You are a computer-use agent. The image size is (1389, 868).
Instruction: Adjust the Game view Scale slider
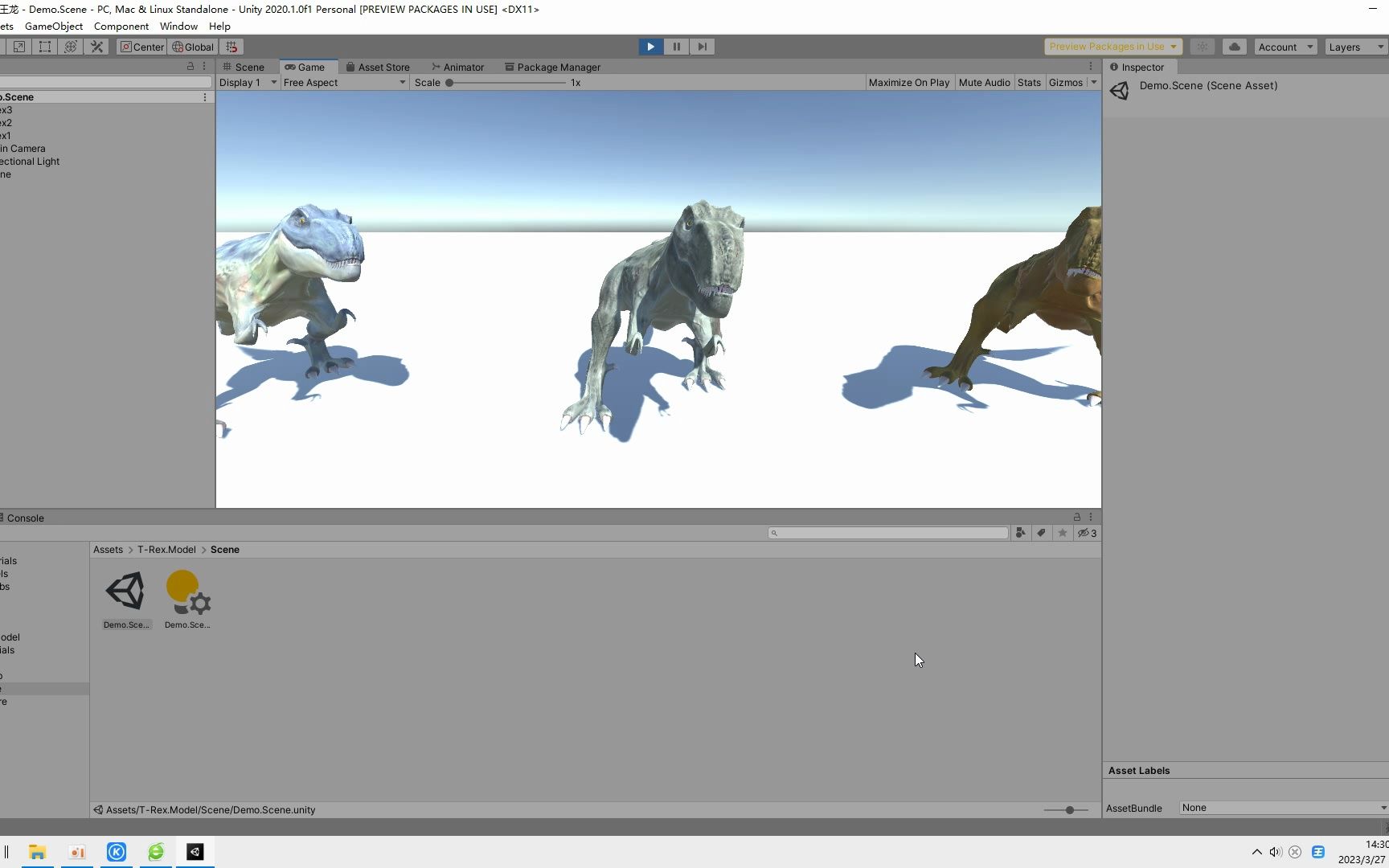point(506,82)
